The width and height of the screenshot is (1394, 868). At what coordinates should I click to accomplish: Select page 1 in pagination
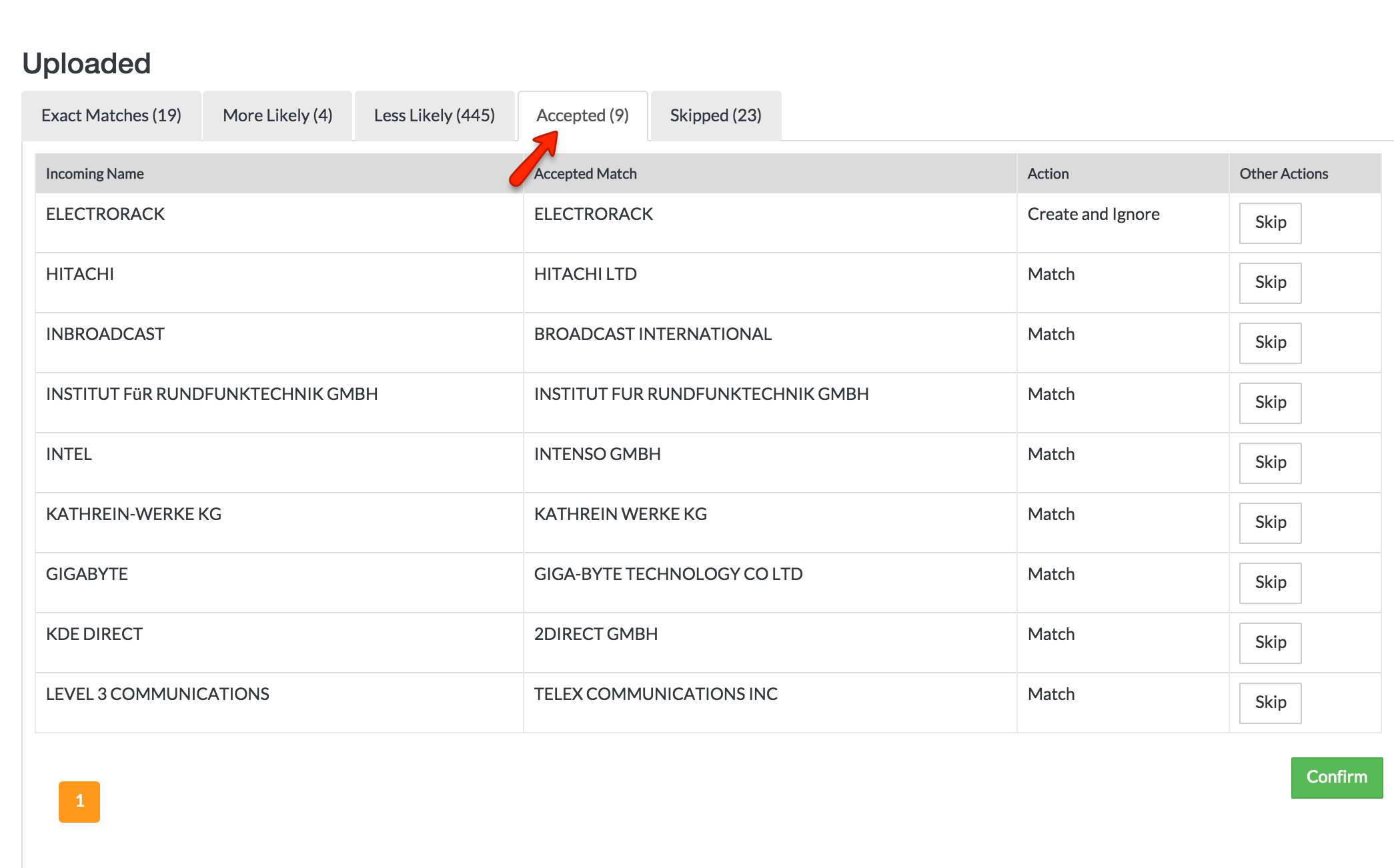(x=80, y=802)
